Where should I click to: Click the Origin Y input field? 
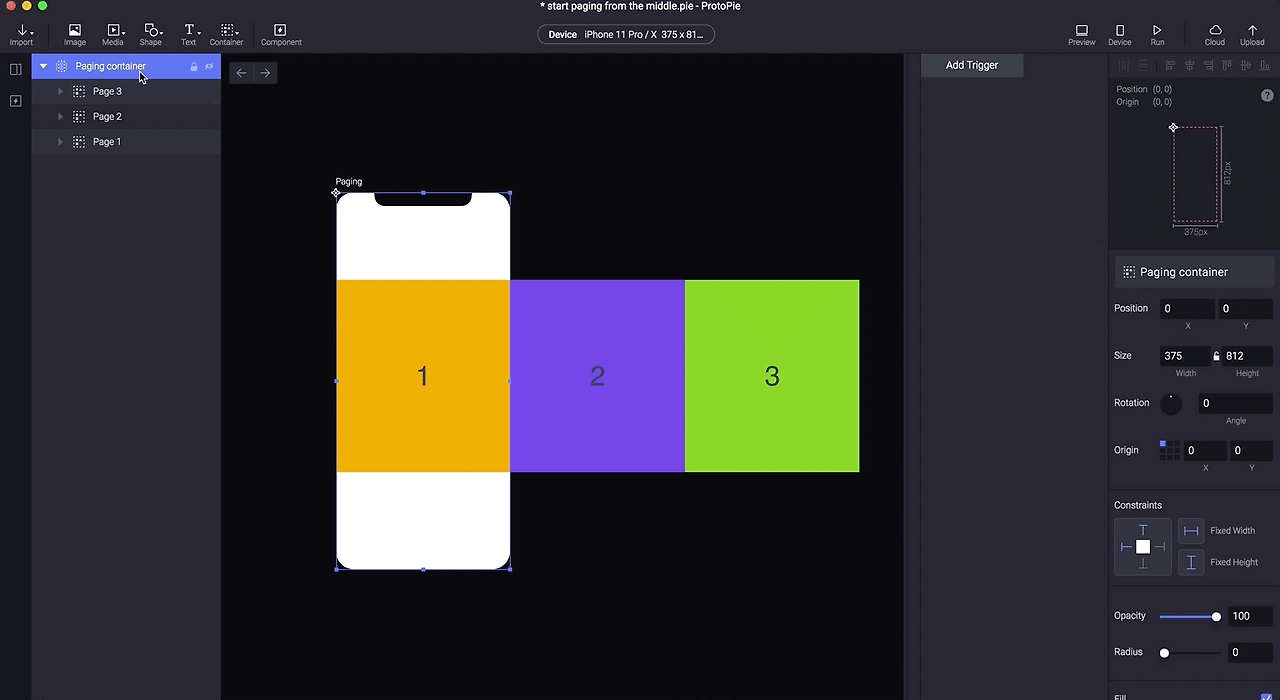point(1252,450)
